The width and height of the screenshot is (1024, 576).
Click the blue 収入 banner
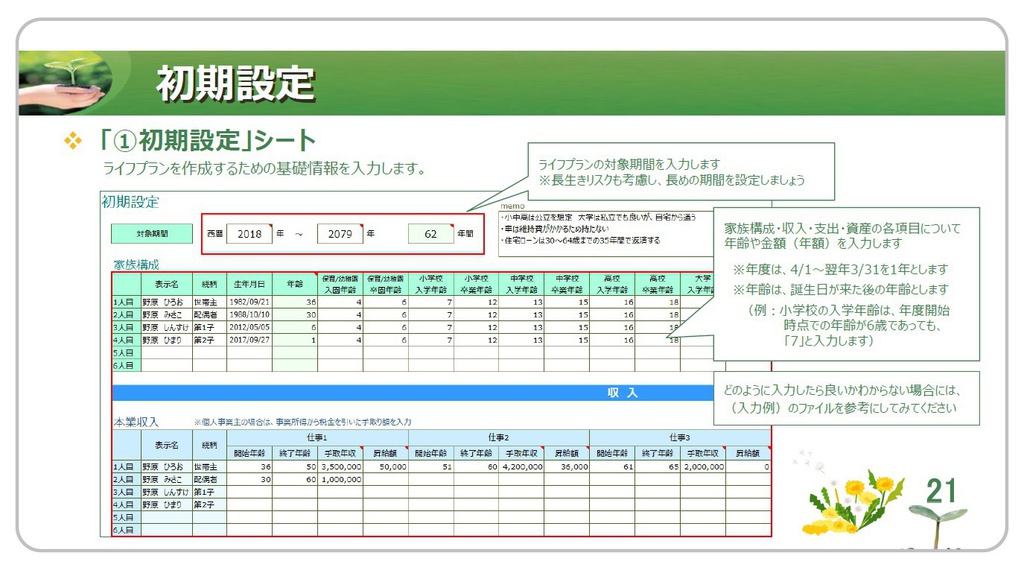point(413,392)
